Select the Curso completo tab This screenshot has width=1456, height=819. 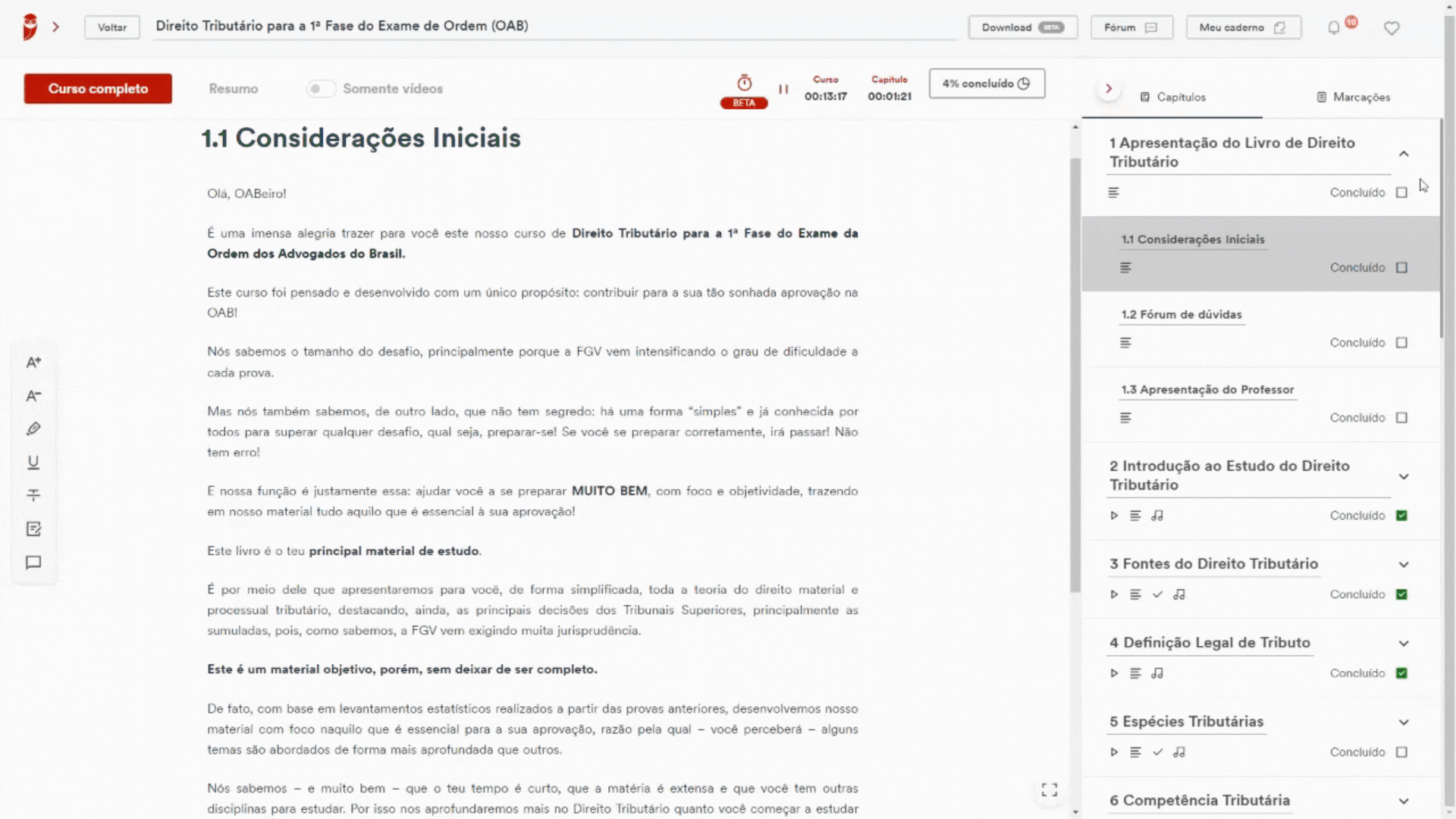tap(98, 89)
